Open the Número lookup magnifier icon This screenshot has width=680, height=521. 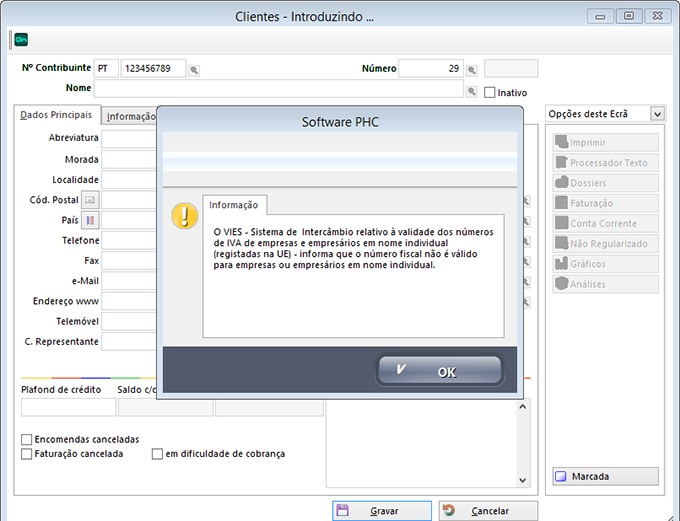[472, 70]
